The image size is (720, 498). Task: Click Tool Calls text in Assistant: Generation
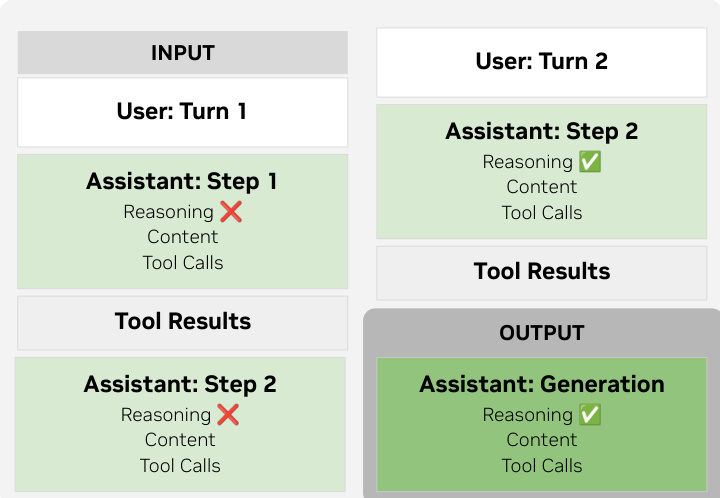(x=541, y=466)
